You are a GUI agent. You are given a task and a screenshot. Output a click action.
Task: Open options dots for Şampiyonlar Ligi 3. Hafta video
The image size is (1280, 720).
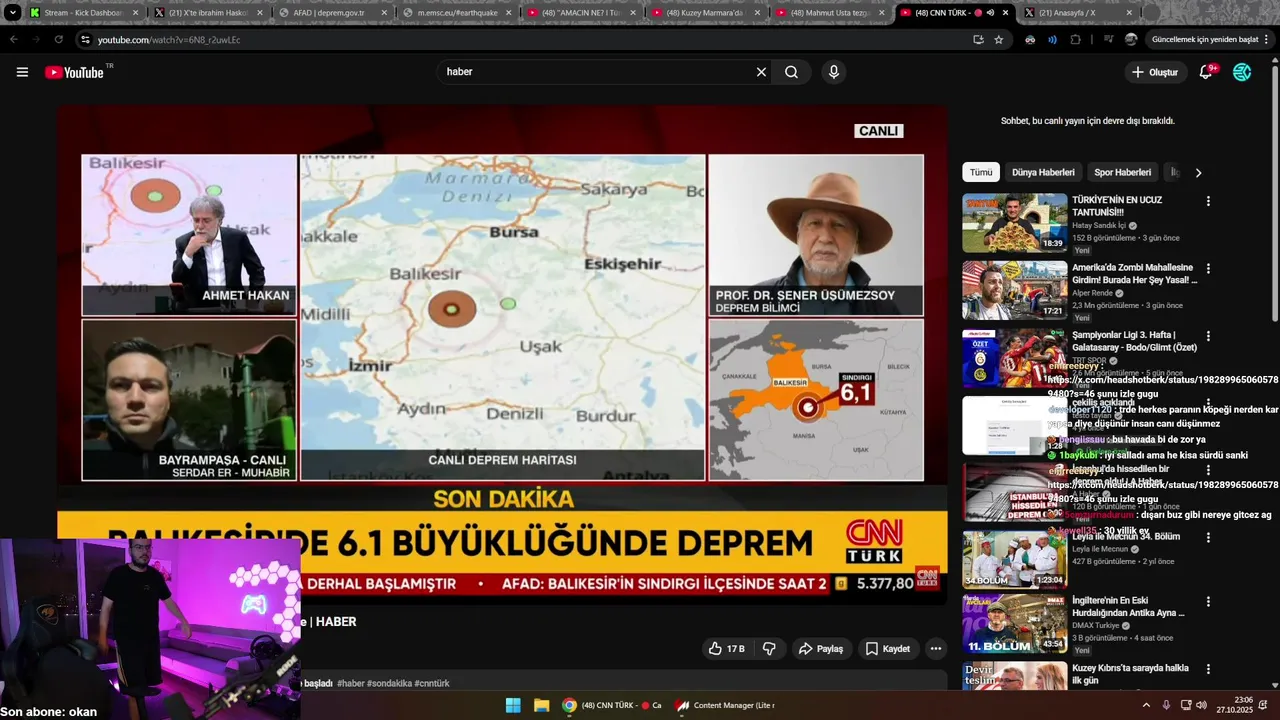coord(1208,336)
